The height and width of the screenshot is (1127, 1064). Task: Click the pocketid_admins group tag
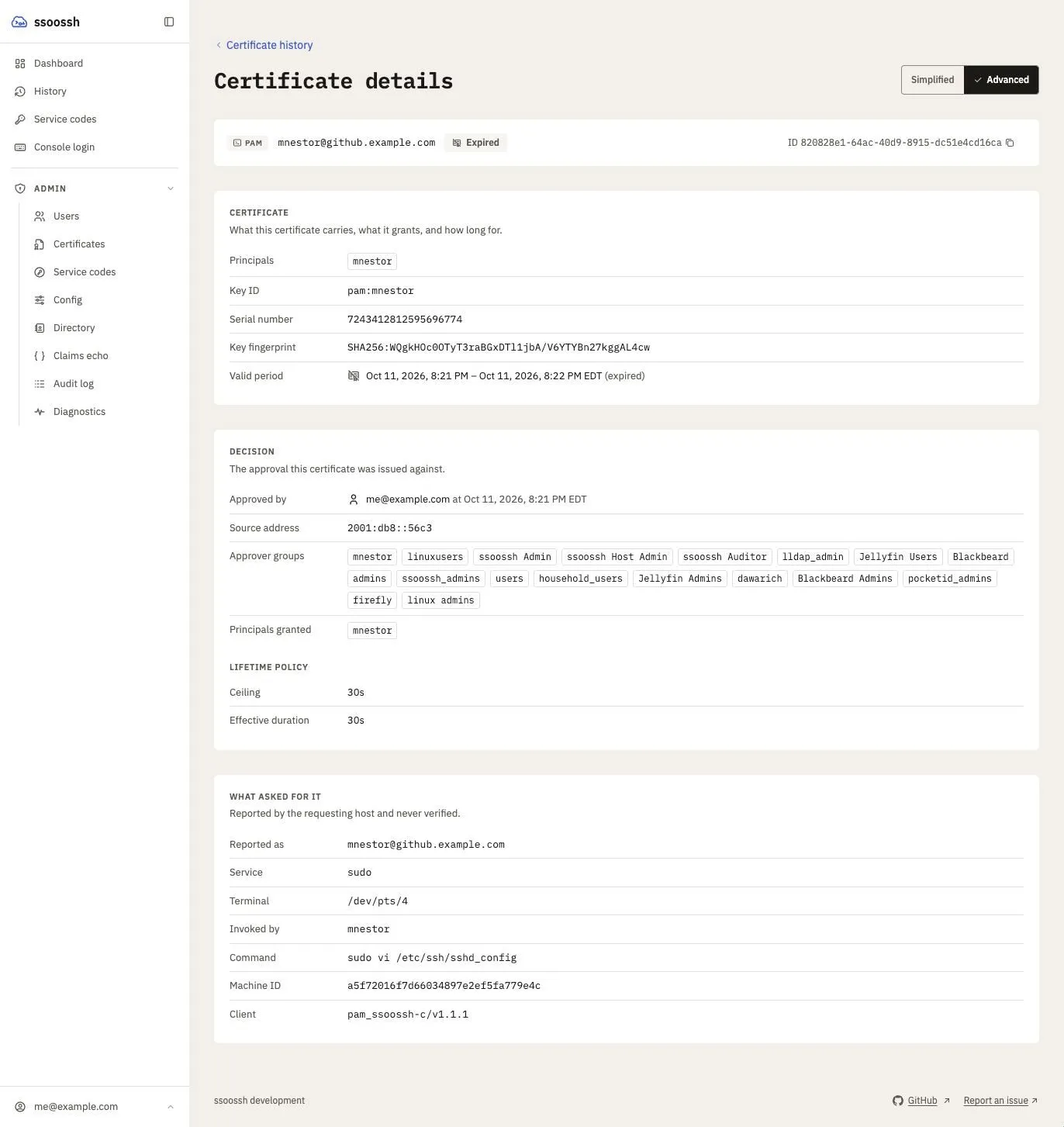click(950, 579)
